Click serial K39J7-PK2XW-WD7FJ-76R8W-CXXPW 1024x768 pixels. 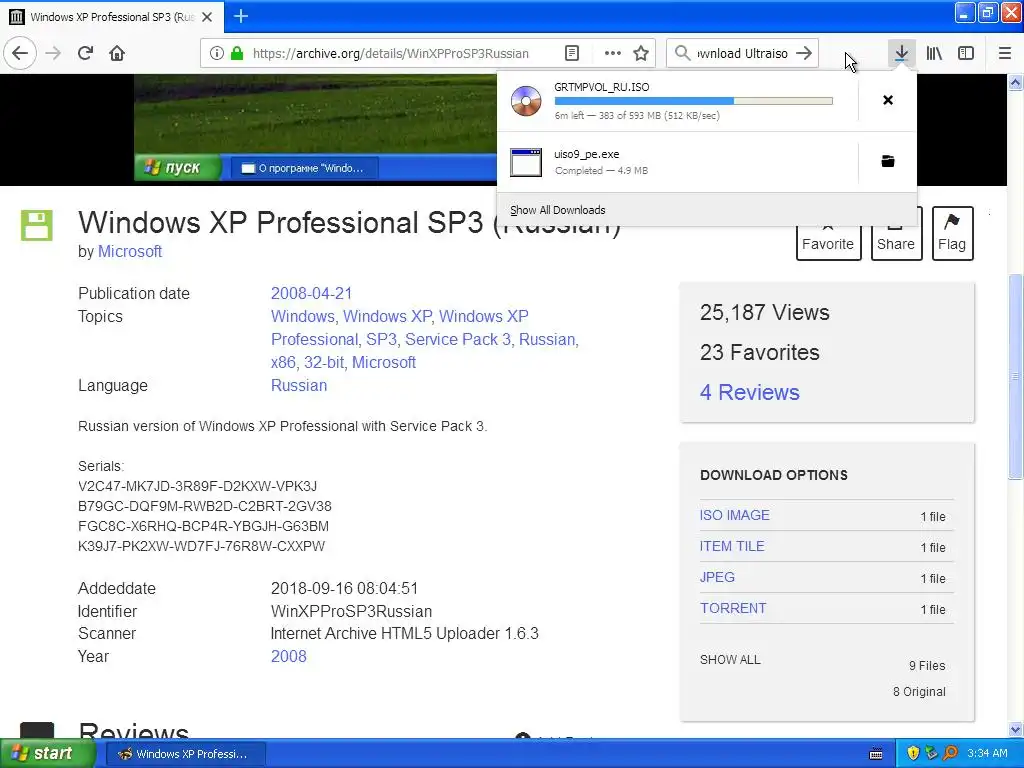[x=201, y=546]
